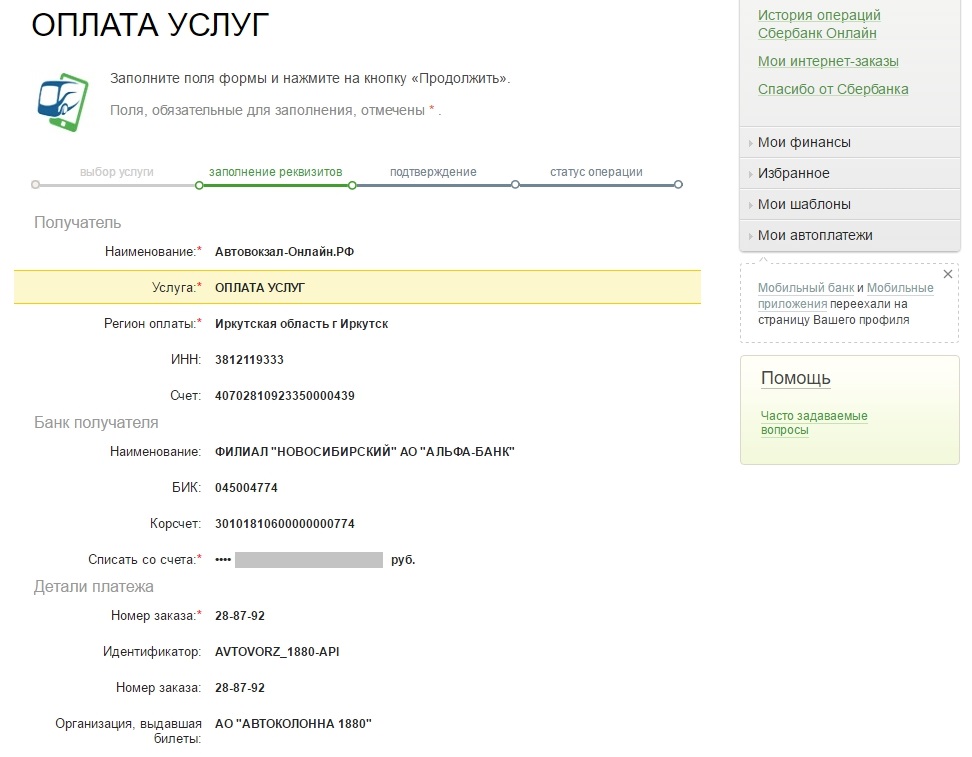Click the ИНН value 3812119333
Screen dimensions: 972x757
tap(249, 360)
